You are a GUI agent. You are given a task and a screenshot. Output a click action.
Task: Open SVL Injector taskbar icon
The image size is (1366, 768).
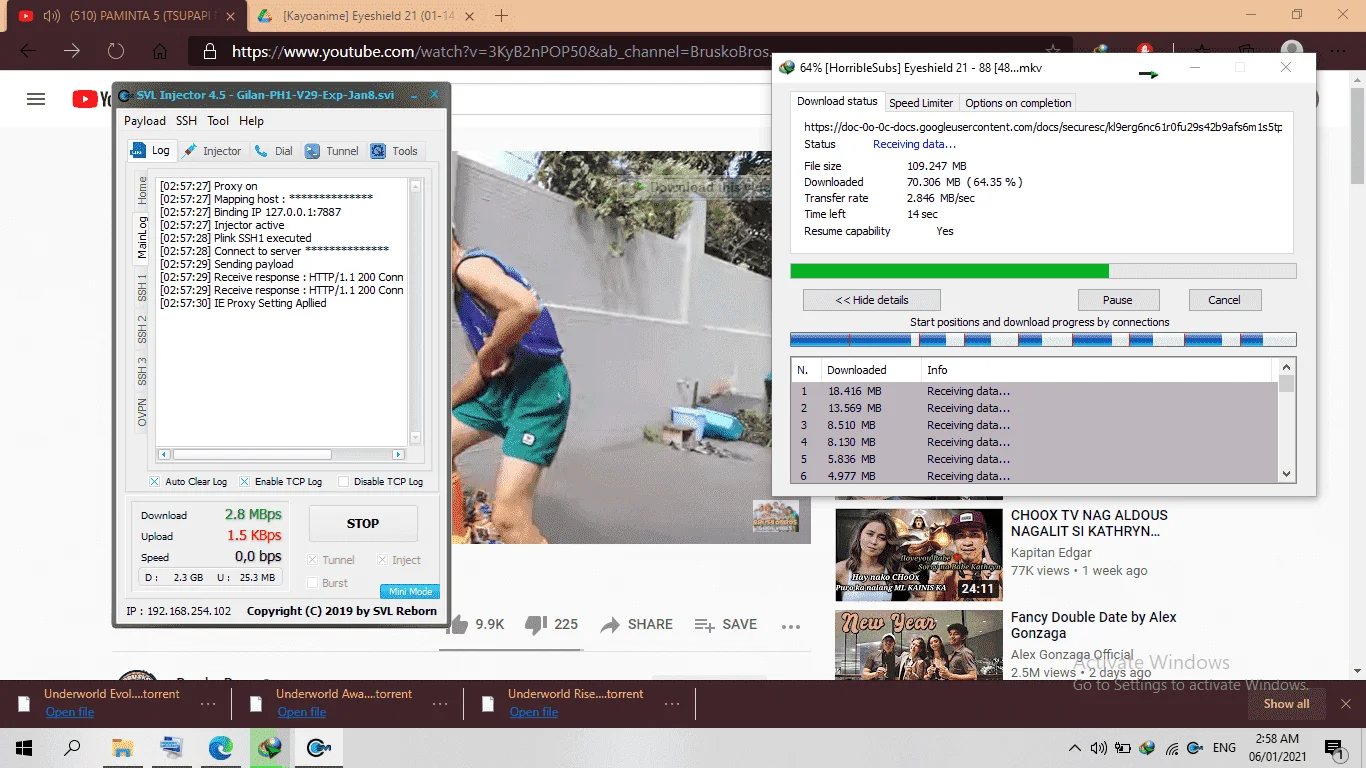(319, 747)
